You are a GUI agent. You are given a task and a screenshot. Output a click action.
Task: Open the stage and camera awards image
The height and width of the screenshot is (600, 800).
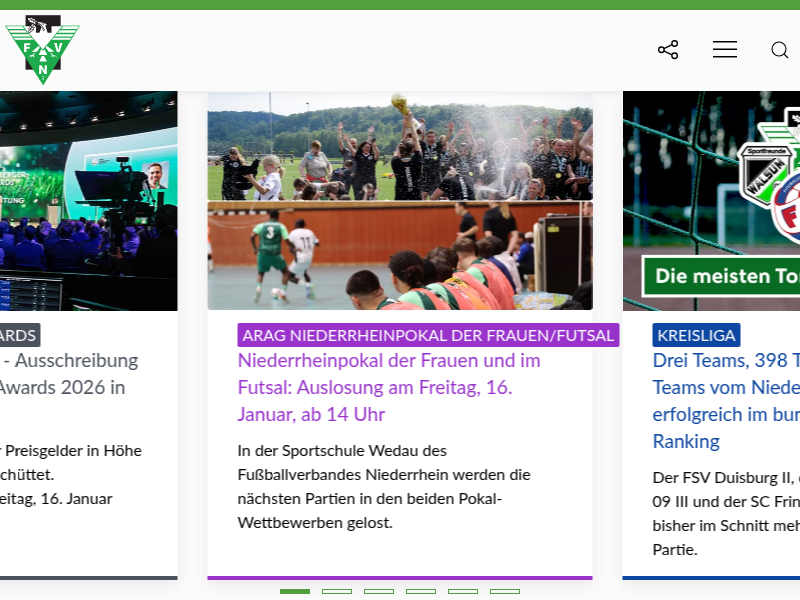point(88,201)
